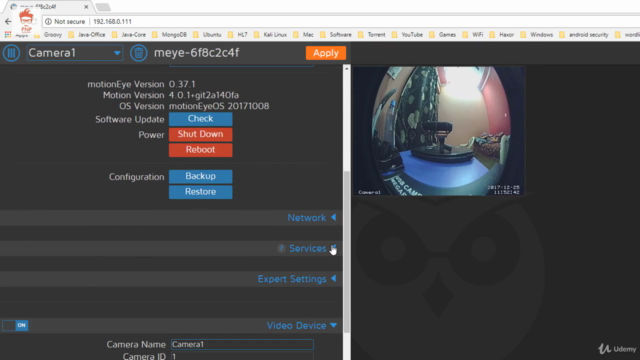Screen dimensions: 640x360
Task: Toggle the Video Device ON switch
Action: 15,325
